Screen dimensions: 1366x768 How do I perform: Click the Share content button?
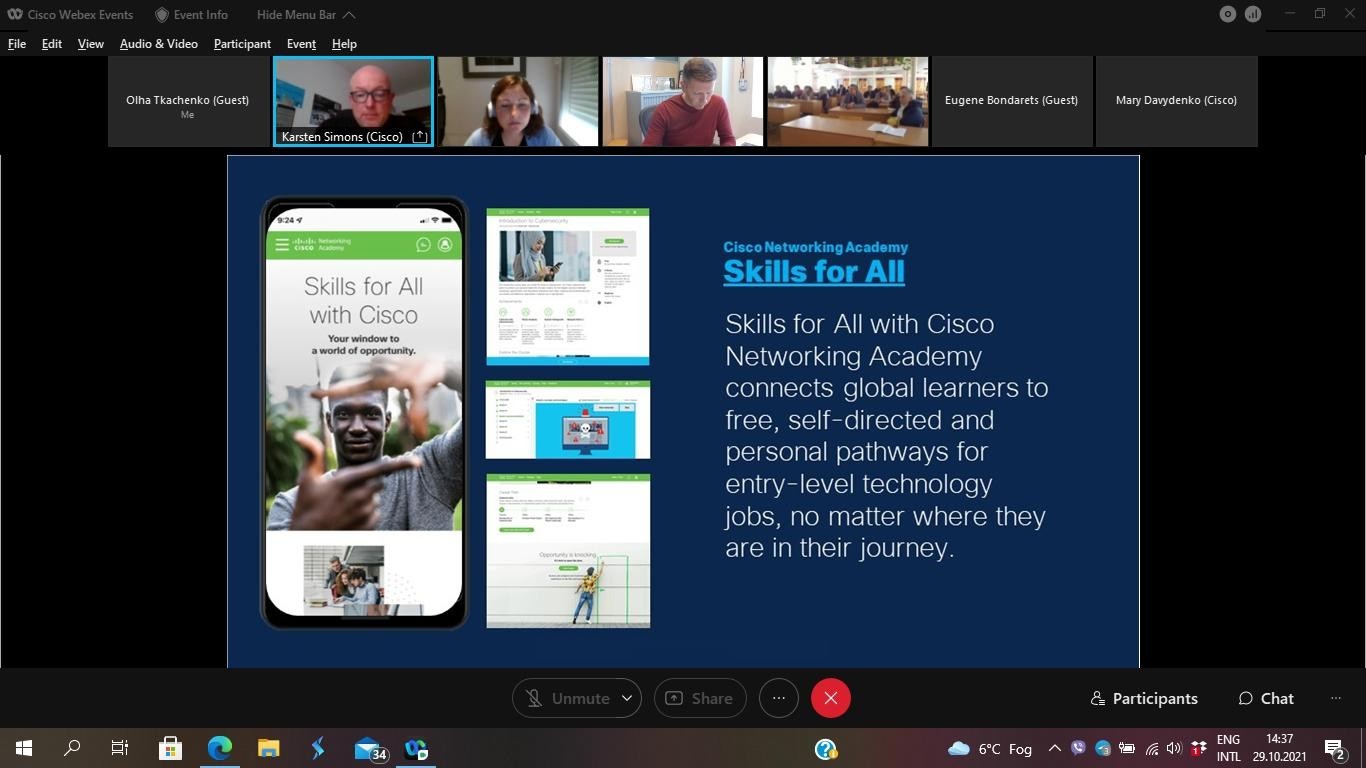[x=700, y=698]
